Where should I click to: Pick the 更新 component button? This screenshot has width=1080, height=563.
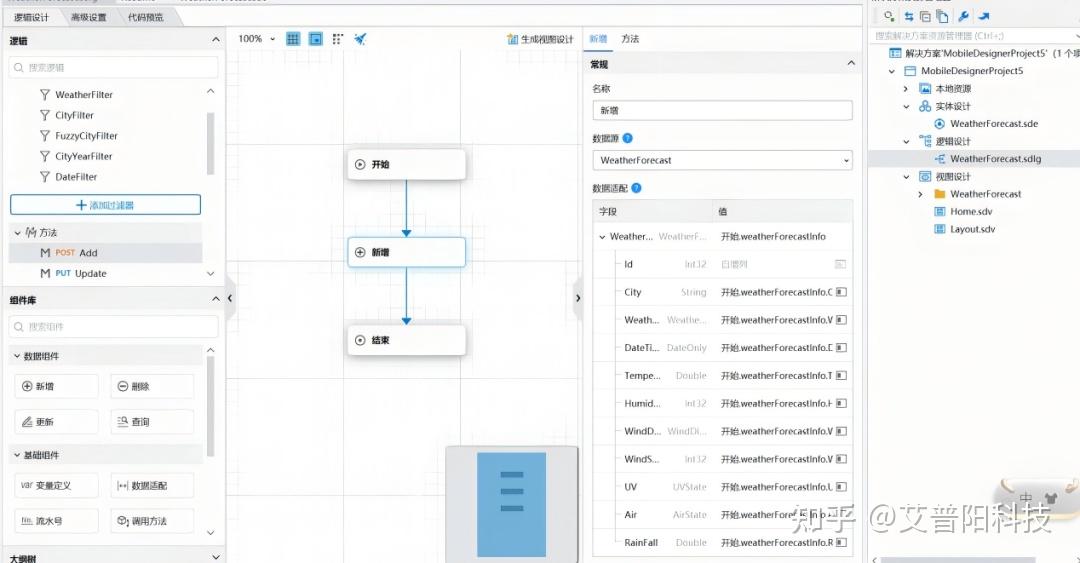(56, 422)
